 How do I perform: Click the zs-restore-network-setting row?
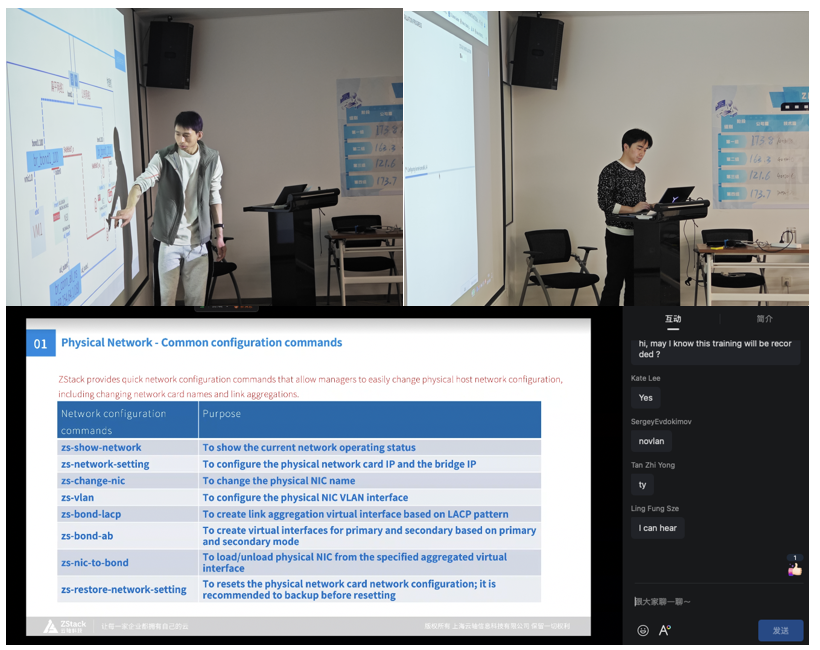299,589
